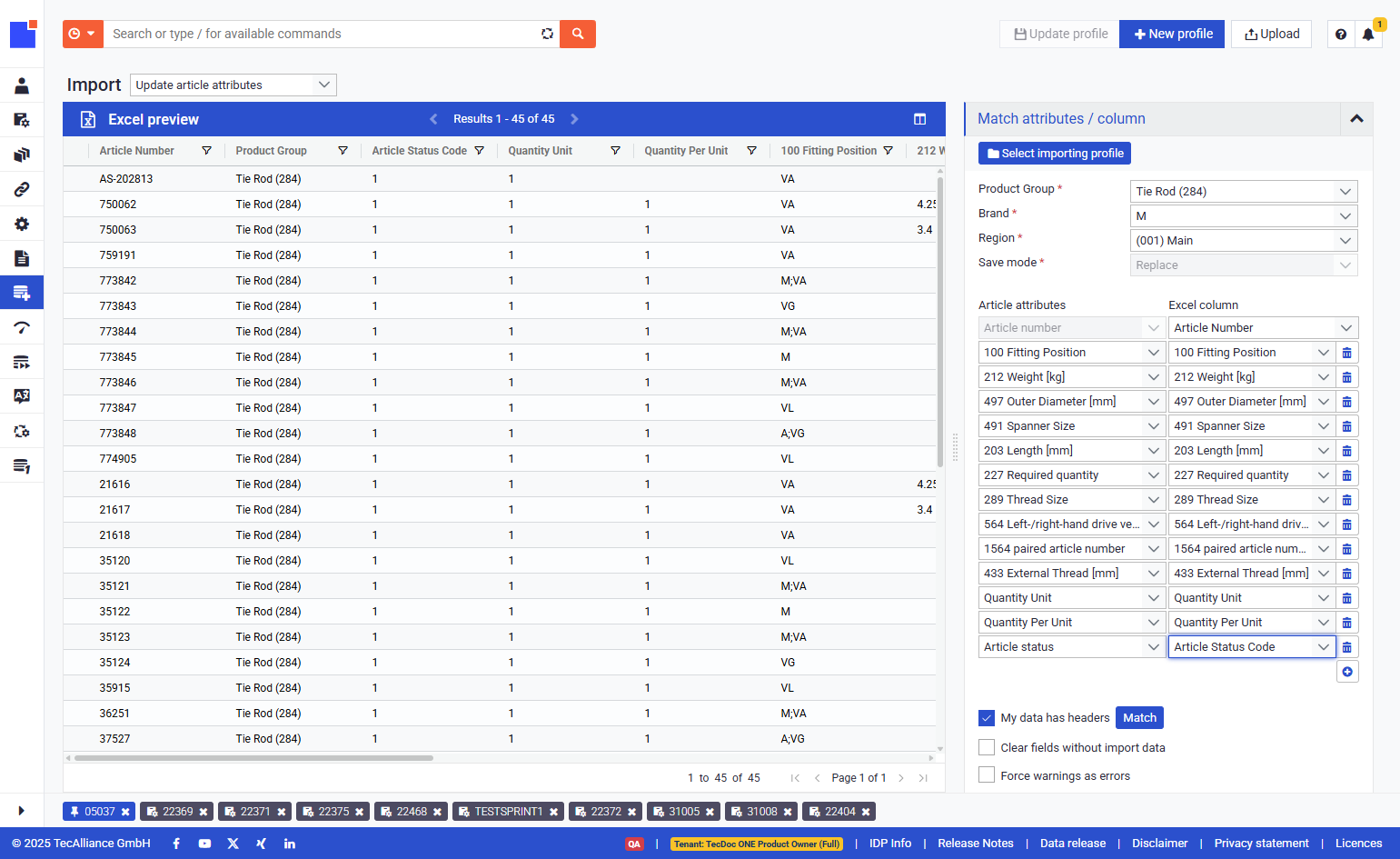This screenshot has height=859, width=1400.
Task: Enable Force warnings as errors
Action: (987, 775)
